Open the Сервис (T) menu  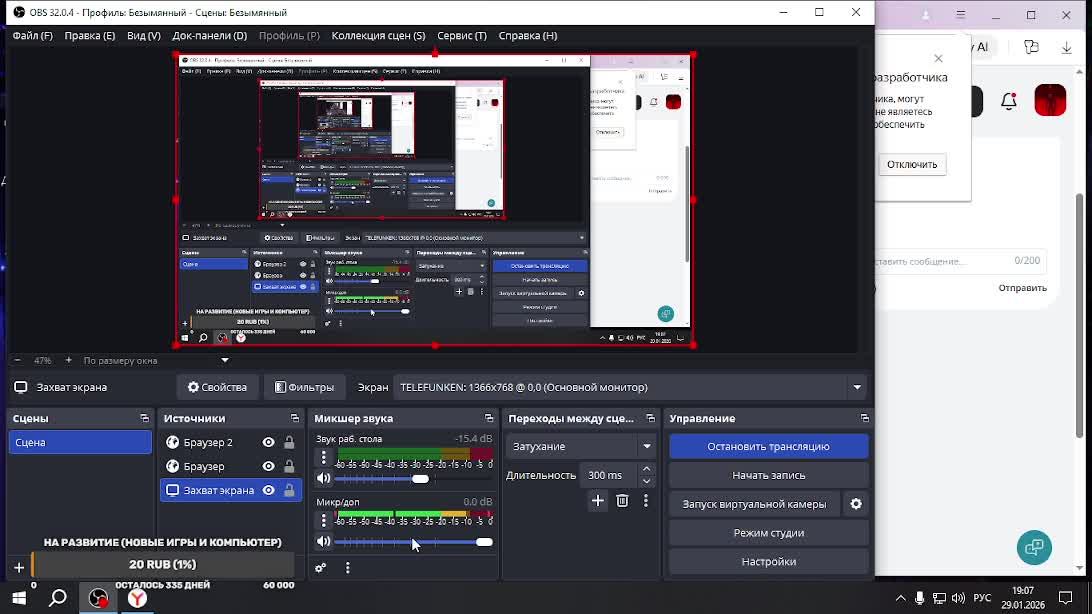click(461, 35)
